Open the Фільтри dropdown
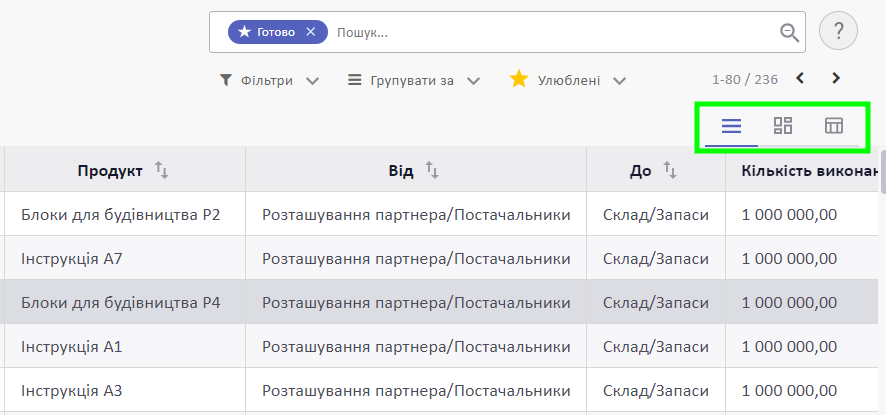Screen dimensions: 886x415 (269, 80)
